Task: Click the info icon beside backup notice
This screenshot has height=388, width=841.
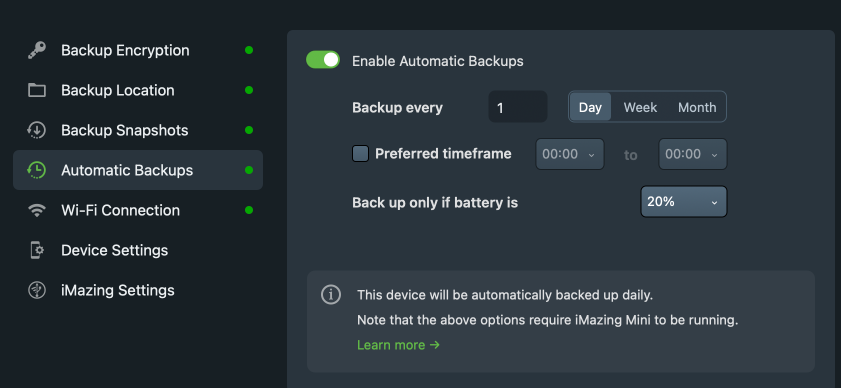Action: coord(331,295)
